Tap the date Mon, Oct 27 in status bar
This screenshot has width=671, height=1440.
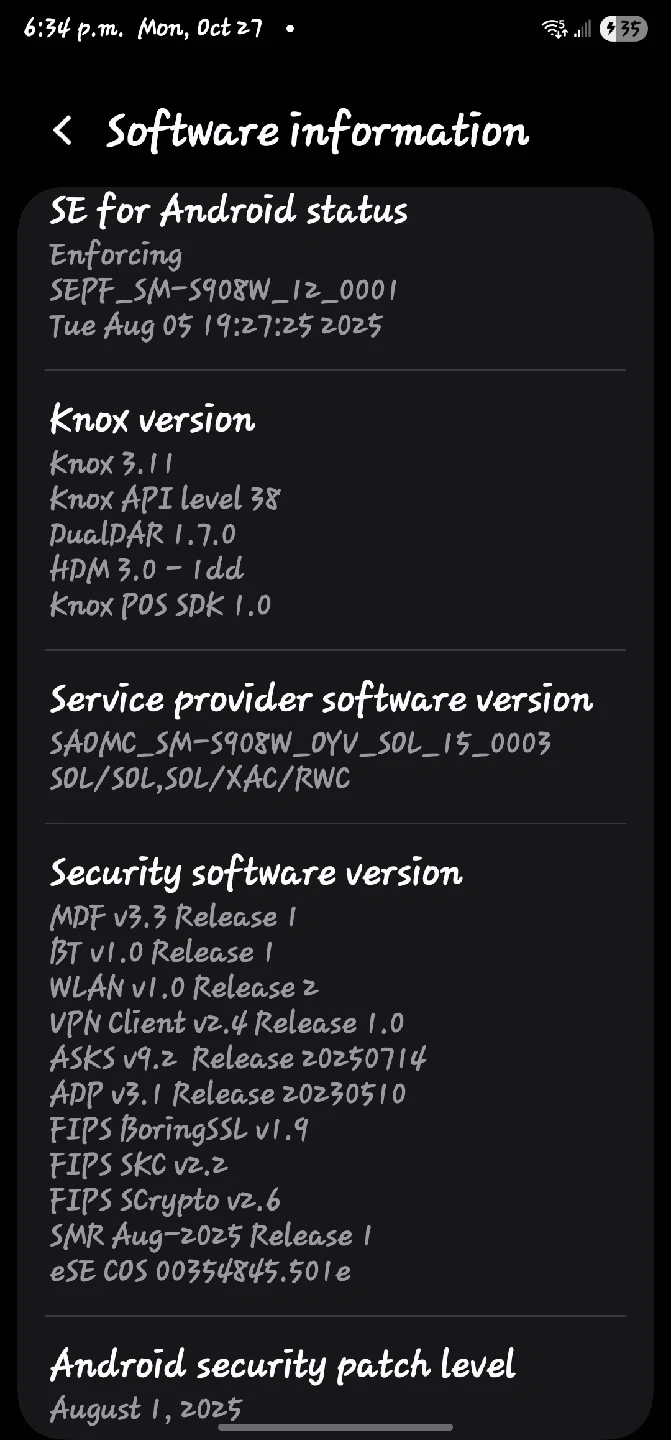pos(200,29)
